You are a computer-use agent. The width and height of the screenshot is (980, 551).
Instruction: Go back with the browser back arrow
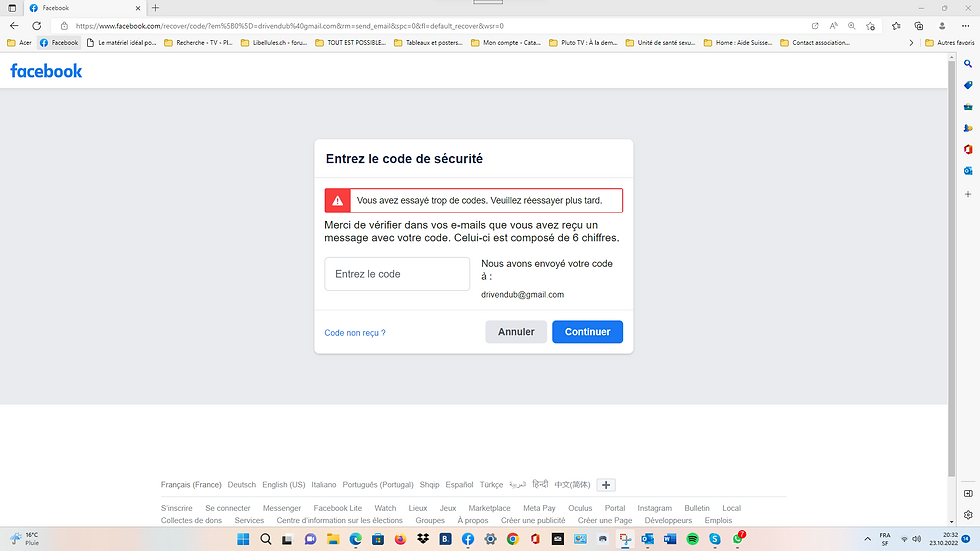[14, 26]
